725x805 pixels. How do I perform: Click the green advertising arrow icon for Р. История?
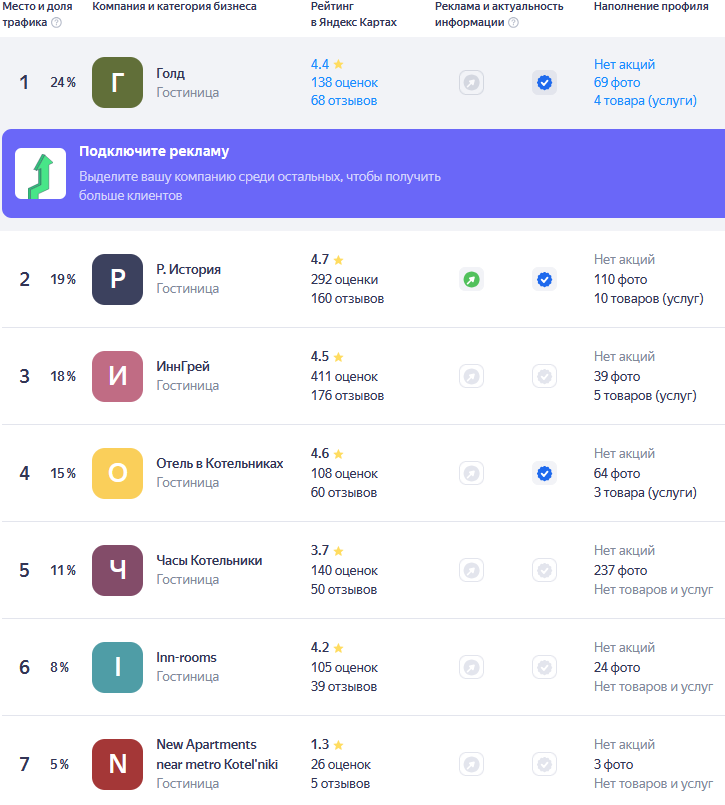[471, 279]
